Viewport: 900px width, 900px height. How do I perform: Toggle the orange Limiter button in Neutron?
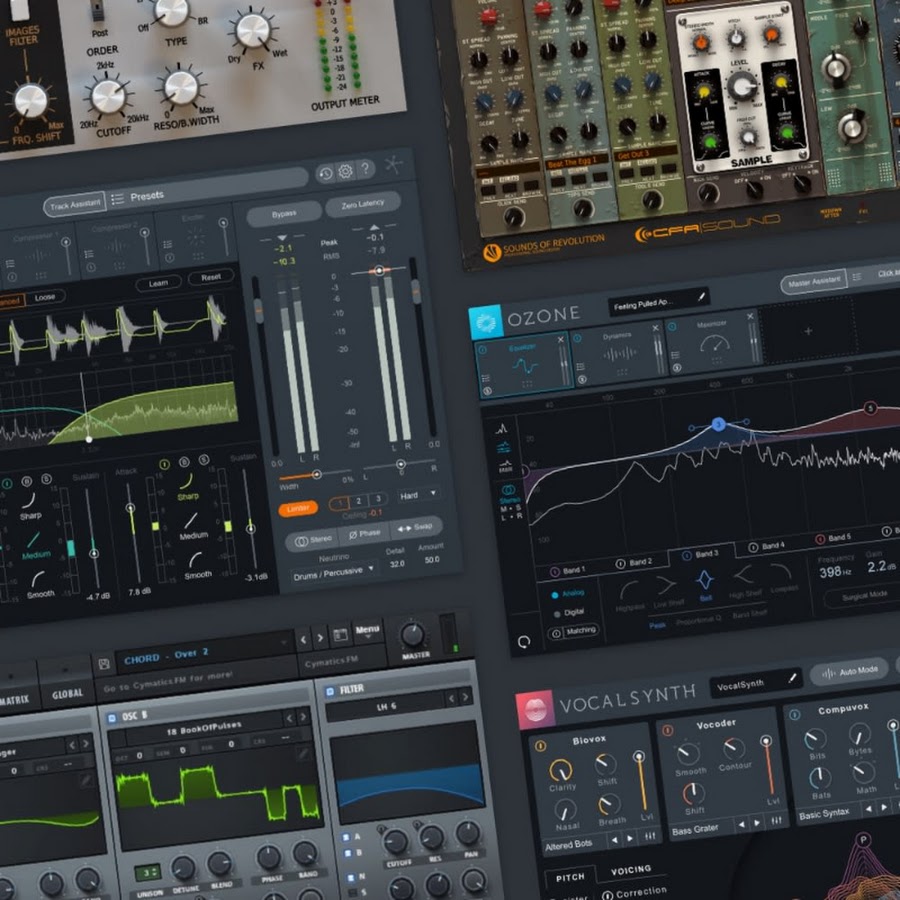[298, 509]
